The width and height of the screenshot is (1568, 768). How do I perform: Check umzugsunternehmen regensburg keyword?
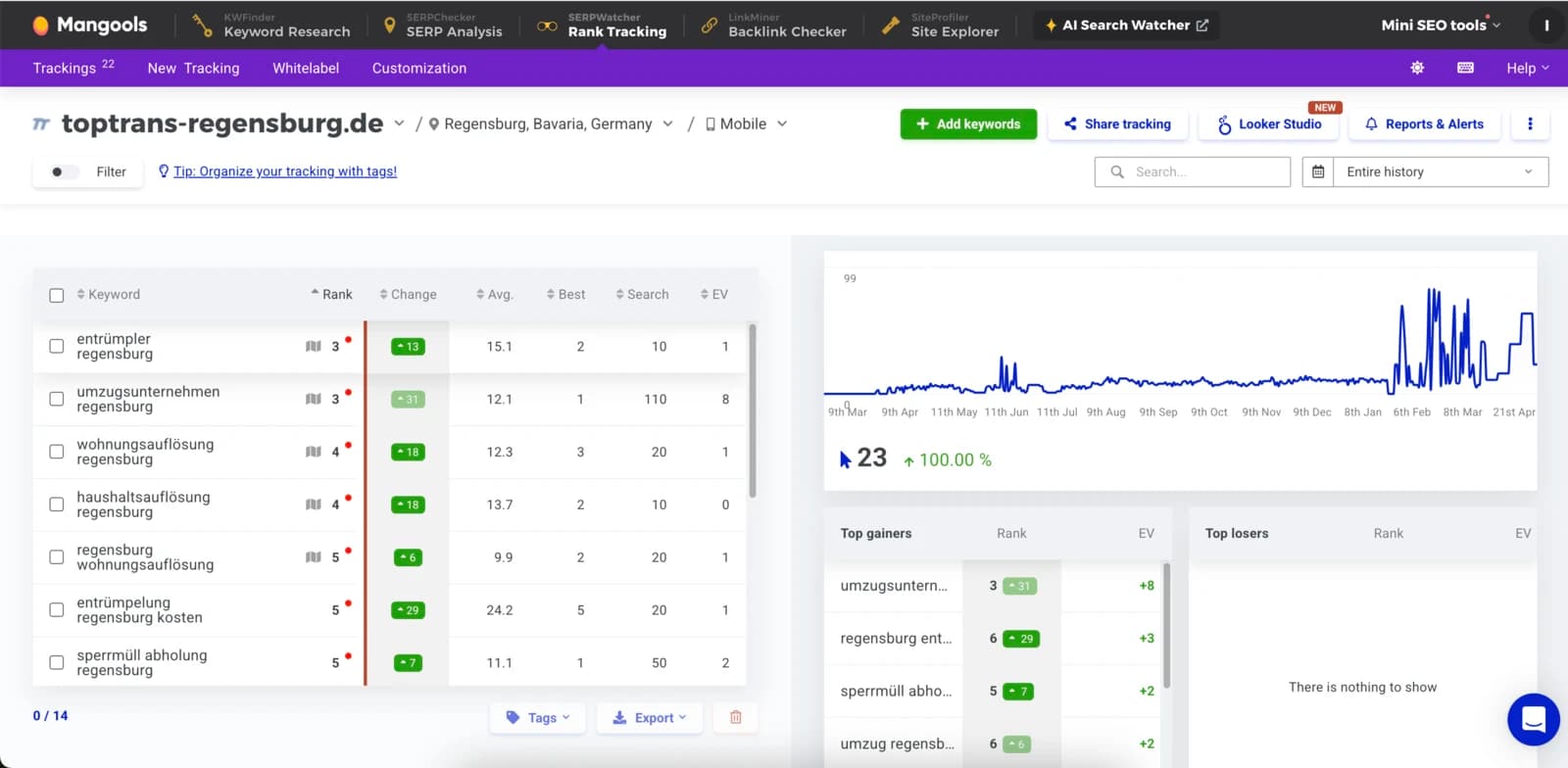tap(57, 399)
